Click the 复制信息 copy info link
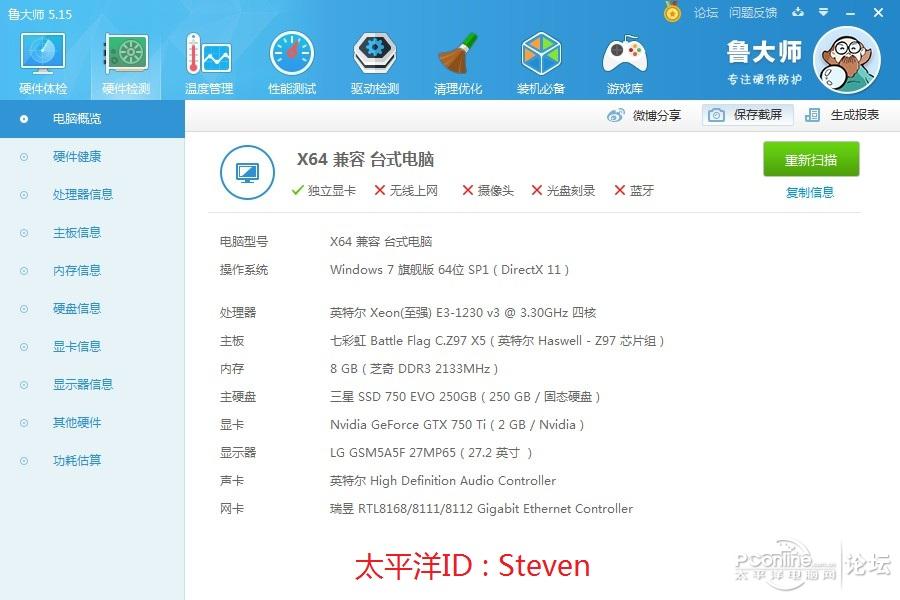 (810, 192)
